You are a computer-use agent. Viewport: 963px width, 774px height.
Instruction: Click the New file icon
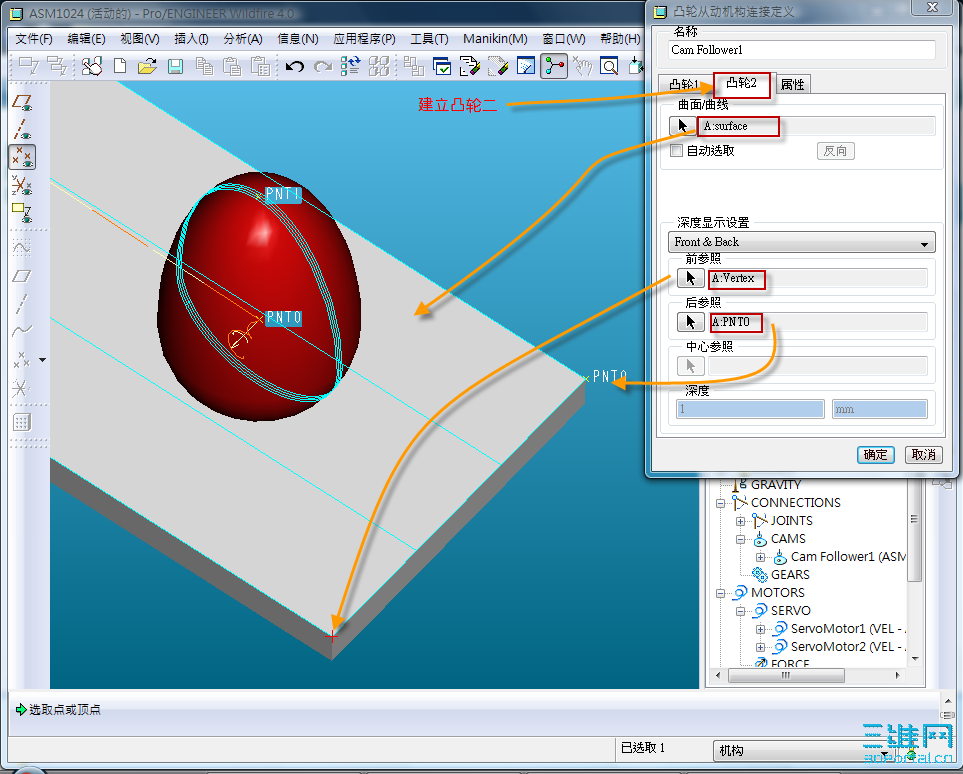point(120,66)
